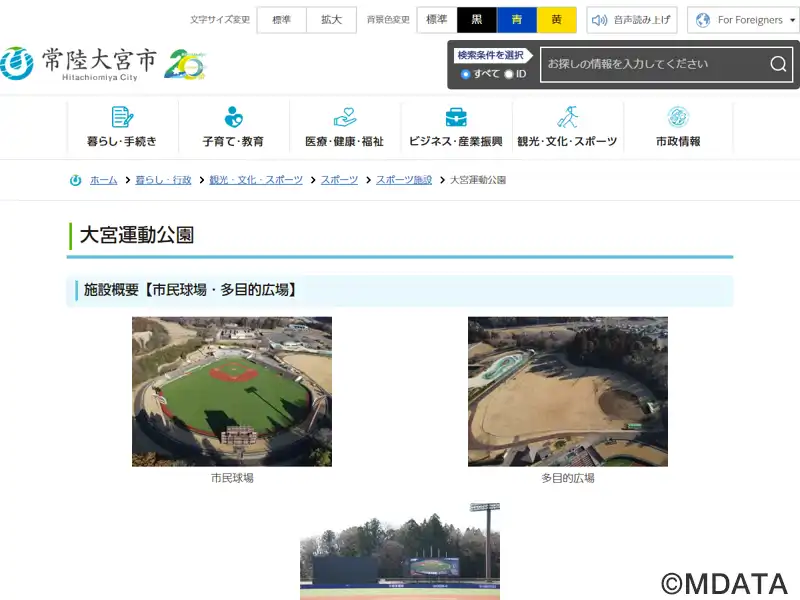Click the 医療・健康・福祉 heart-hand icon
This screenshot has width=800, height=600.
click(x=345, y=117)
